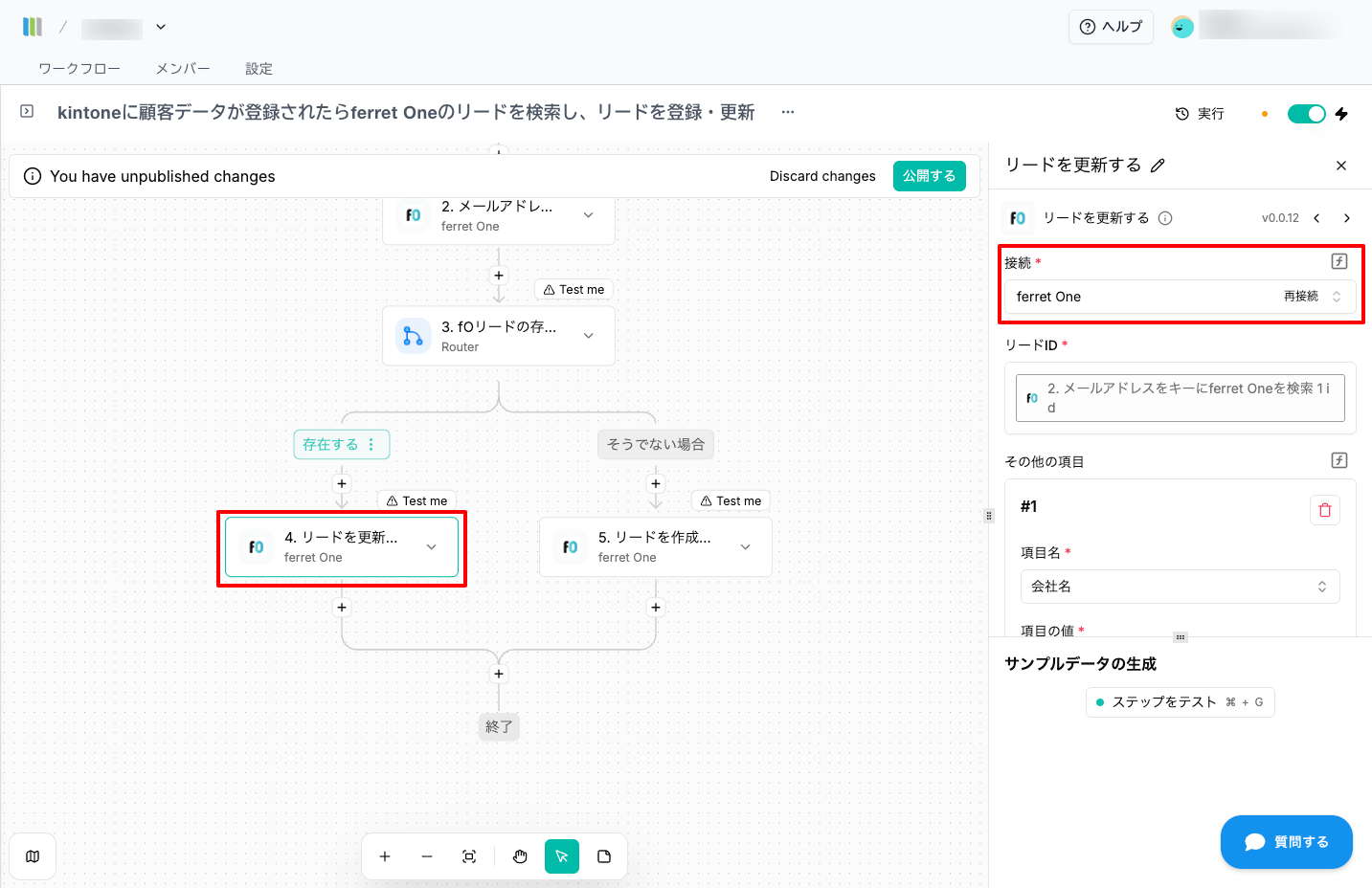Expand the step 4 リードを更新 chevron
Image resolution: width=1372 pixels, height=888 pixels.
[432, 547]
